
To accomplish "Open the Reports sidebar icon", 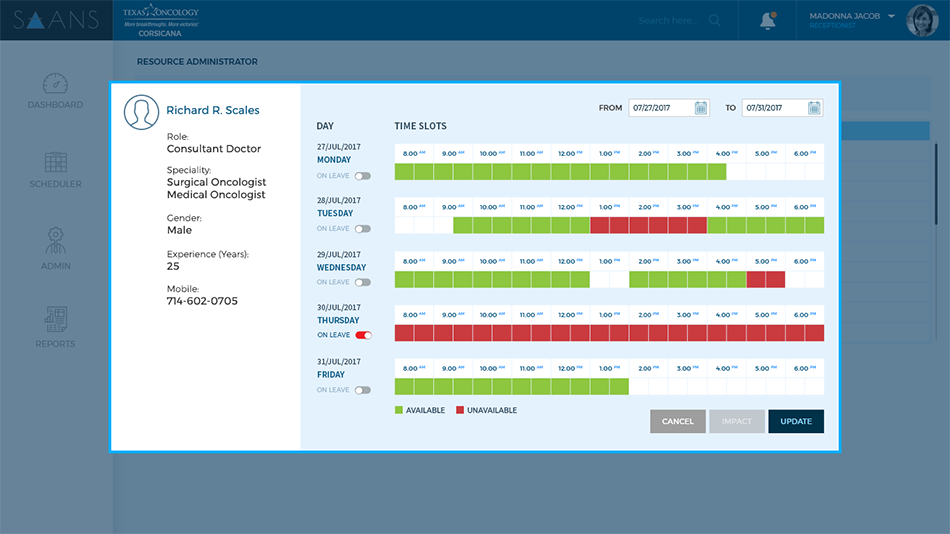I will pos(55,327).
